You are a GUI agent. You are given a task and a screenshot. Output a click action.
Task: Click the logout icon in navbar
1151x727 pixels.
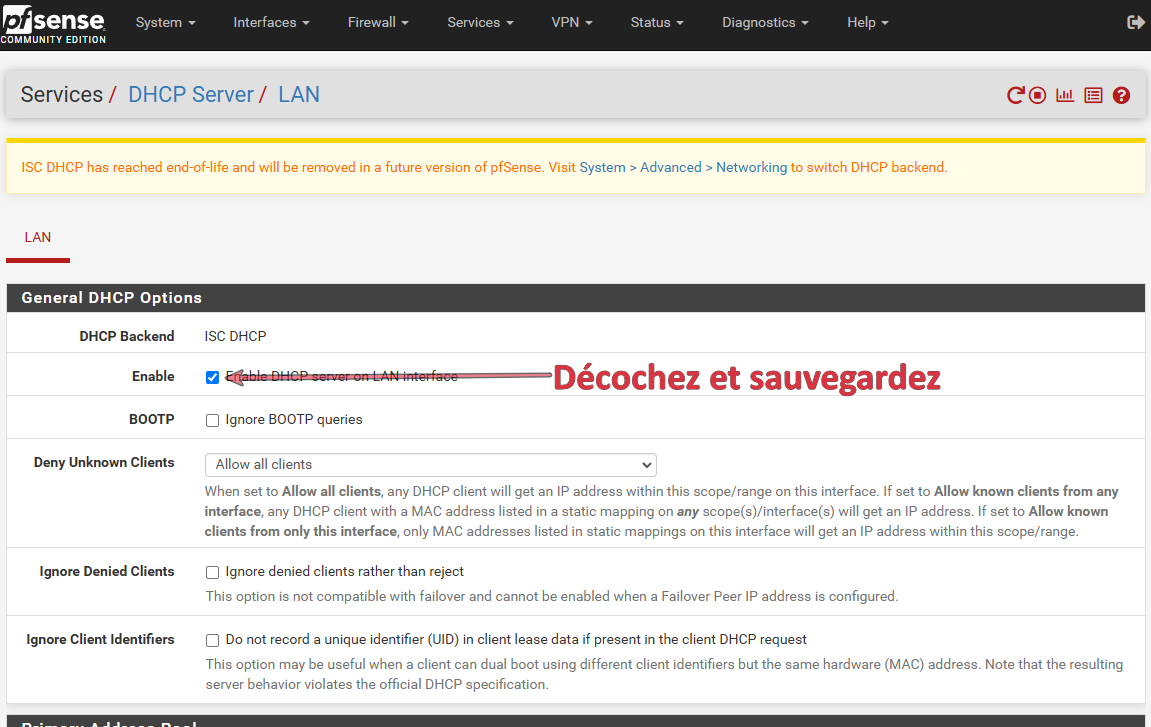tap(1135, 22)
